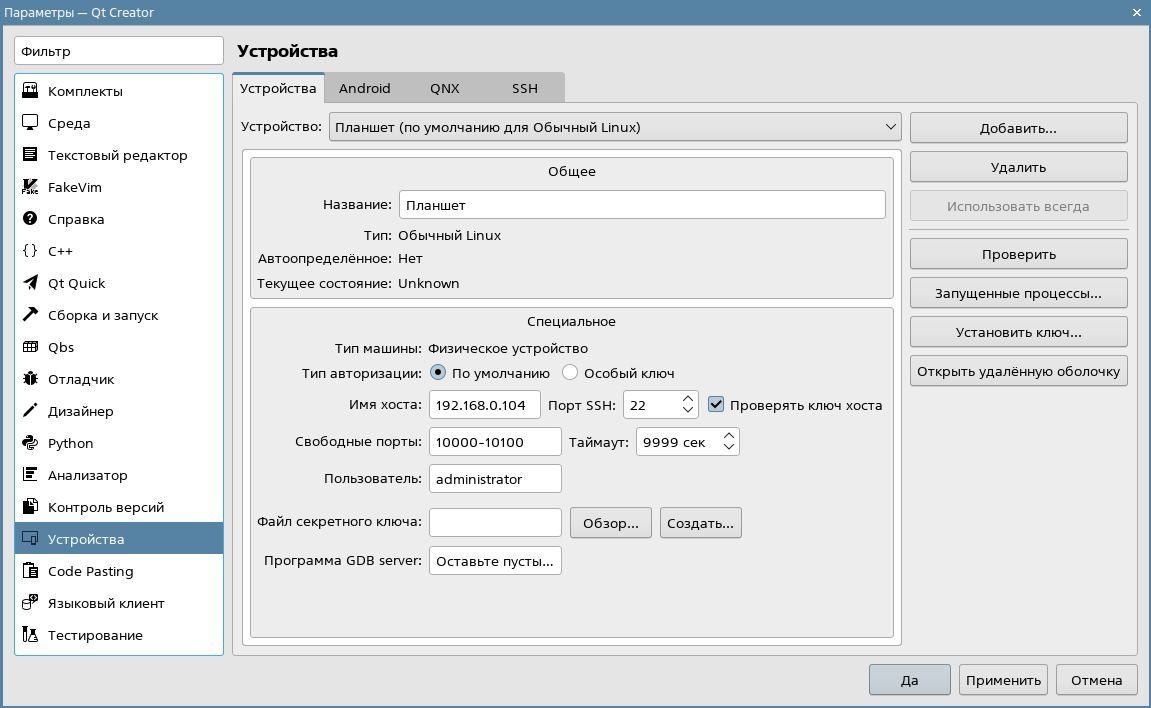Viewport: 1151px width, 708px height.
Task: Decrease the Таймаут value with down arrow
Action: tap(729, 448)
